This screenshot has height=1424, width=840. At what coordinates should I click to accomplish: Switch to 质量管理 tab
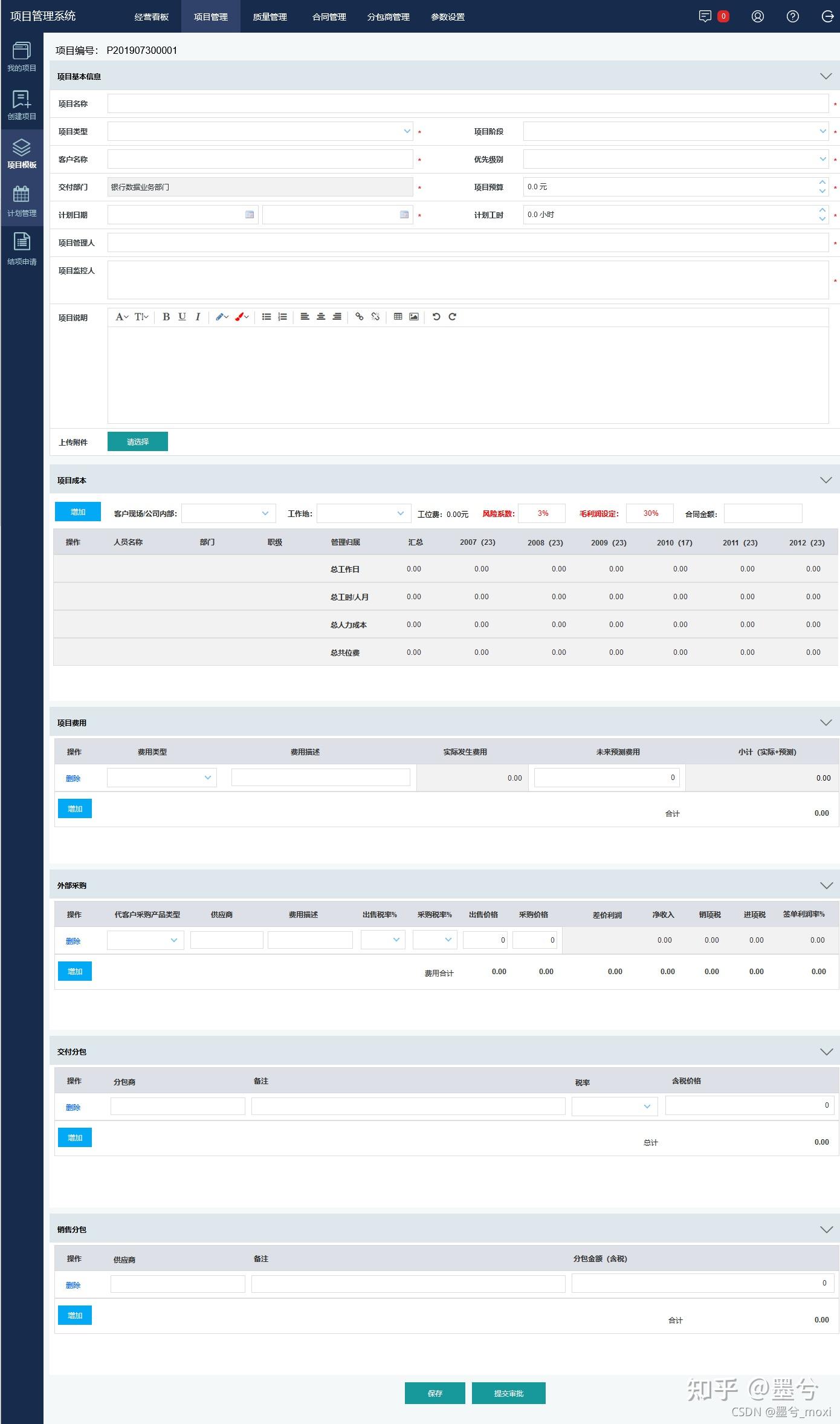270,17
